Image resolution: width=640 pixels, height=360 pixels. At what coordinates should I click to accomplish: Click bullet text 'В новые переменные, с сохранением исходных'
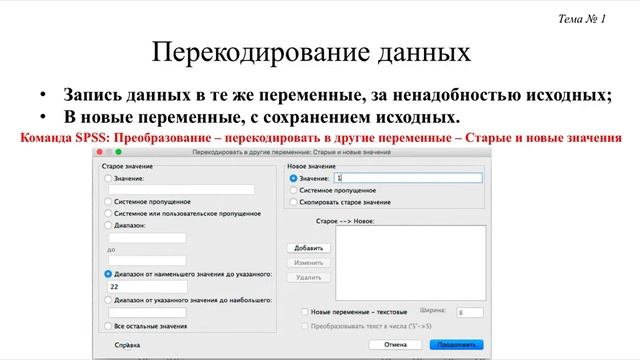(262, 117)
